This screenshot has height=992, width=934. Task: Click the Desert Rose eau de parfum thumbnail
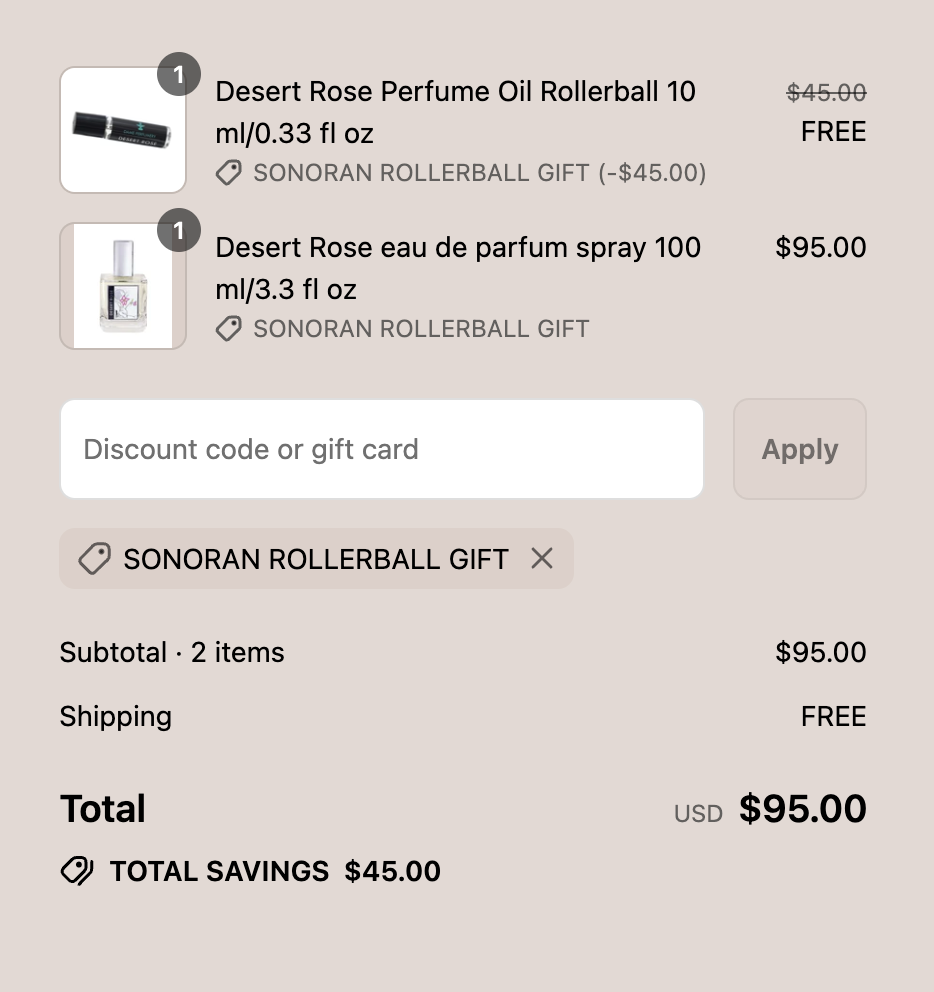pyautogui.click(x=123, y=286)
